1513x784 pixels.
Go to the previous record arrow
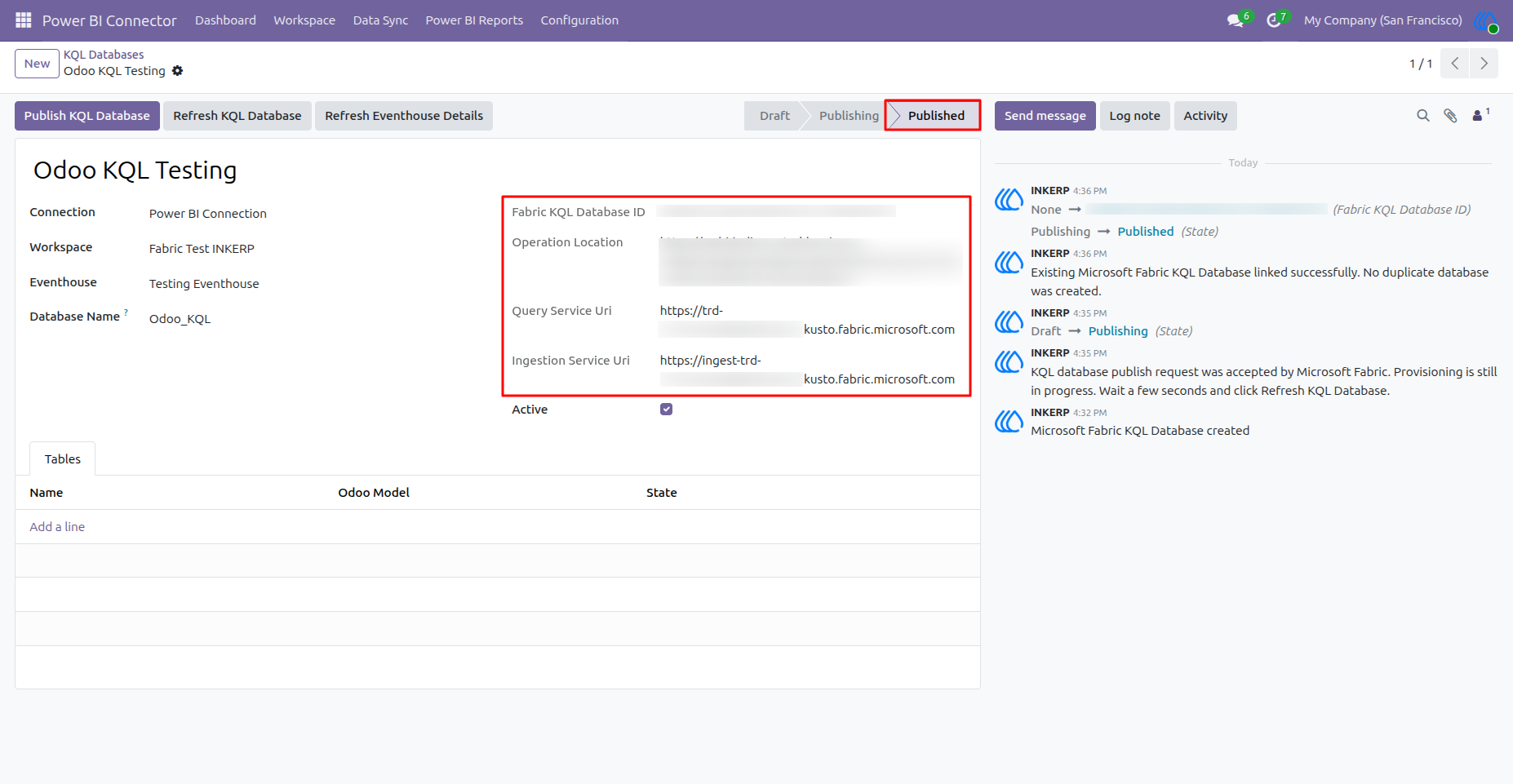point(1454,64)
